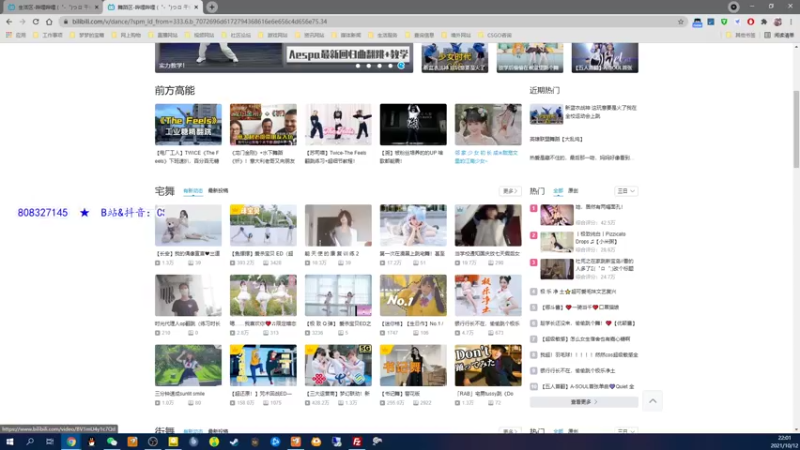Open the browser extensions puzzle icon
800x450 pixels.
coord(764,22)
